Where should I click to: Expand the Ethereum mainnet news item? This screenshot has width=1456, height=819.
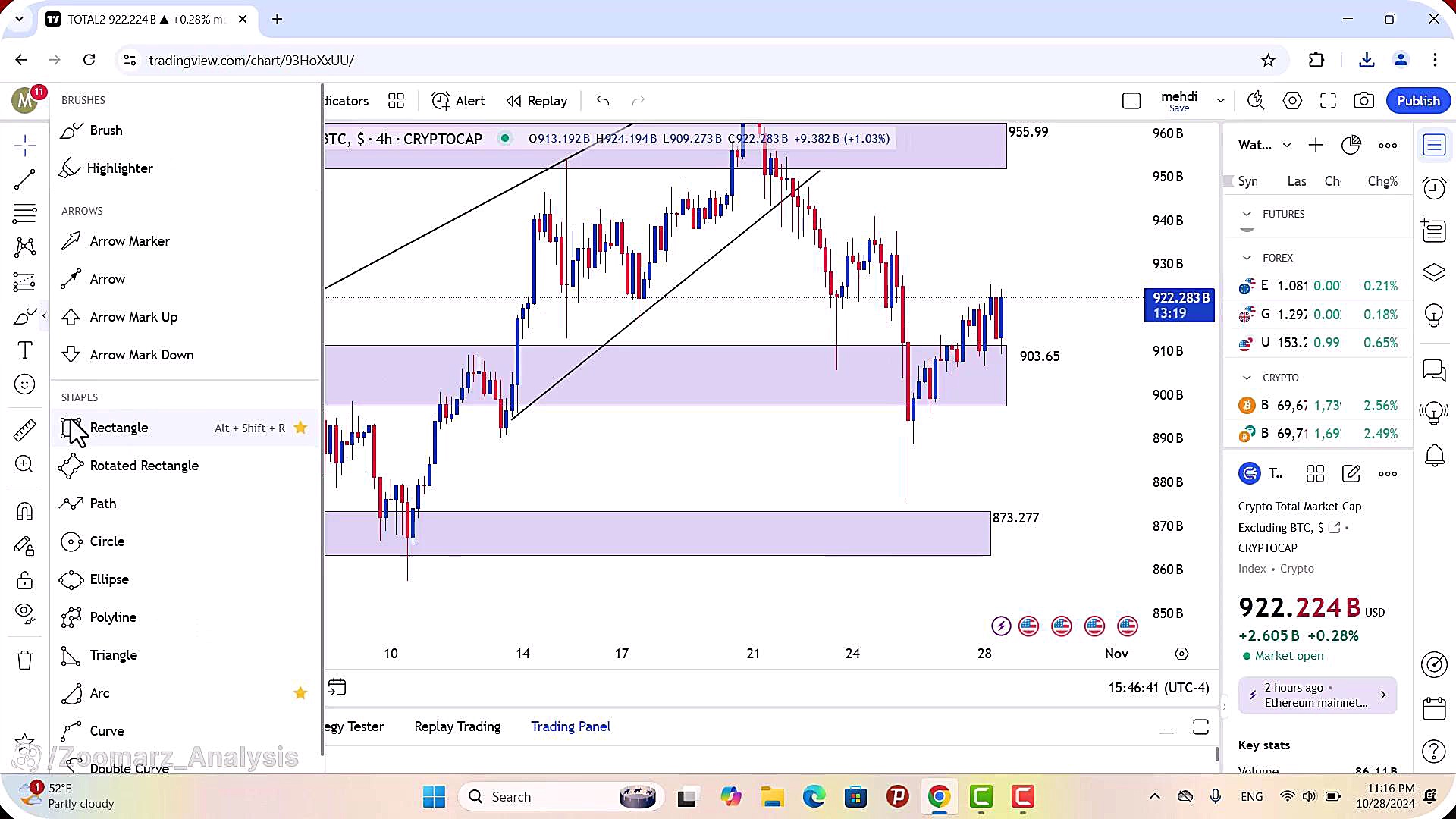[1317, 695]
